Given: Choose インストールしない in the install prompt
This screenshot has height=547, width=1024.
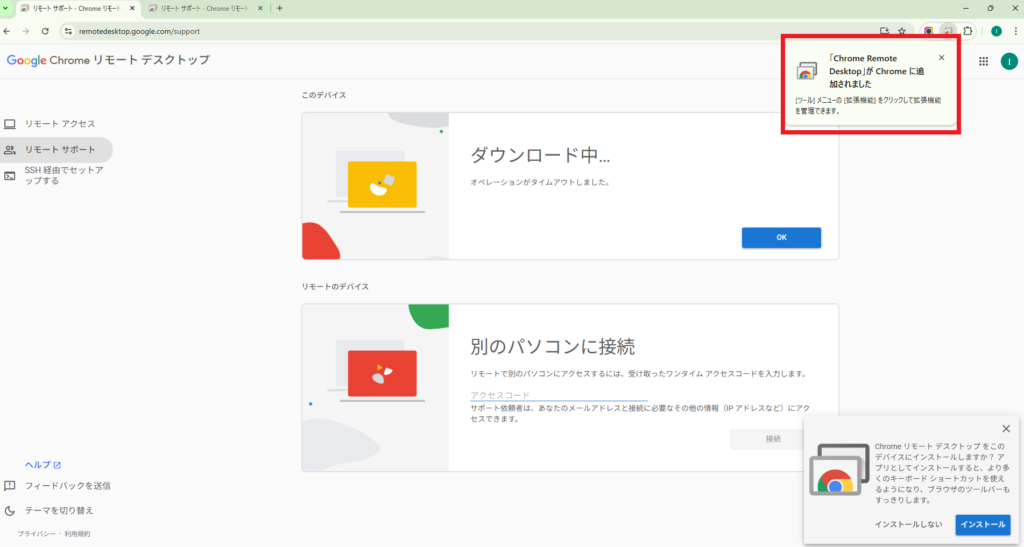Looking at the screenshot, I should coord(908,524).
